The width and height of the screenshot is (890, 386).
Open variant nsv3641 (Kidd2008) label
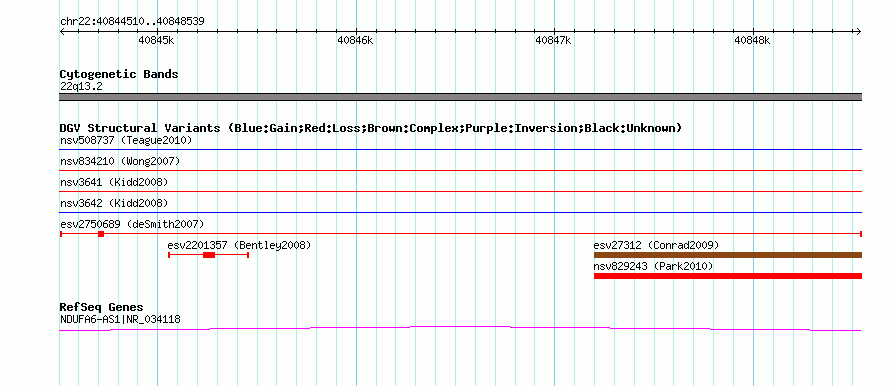click(114, 182)
